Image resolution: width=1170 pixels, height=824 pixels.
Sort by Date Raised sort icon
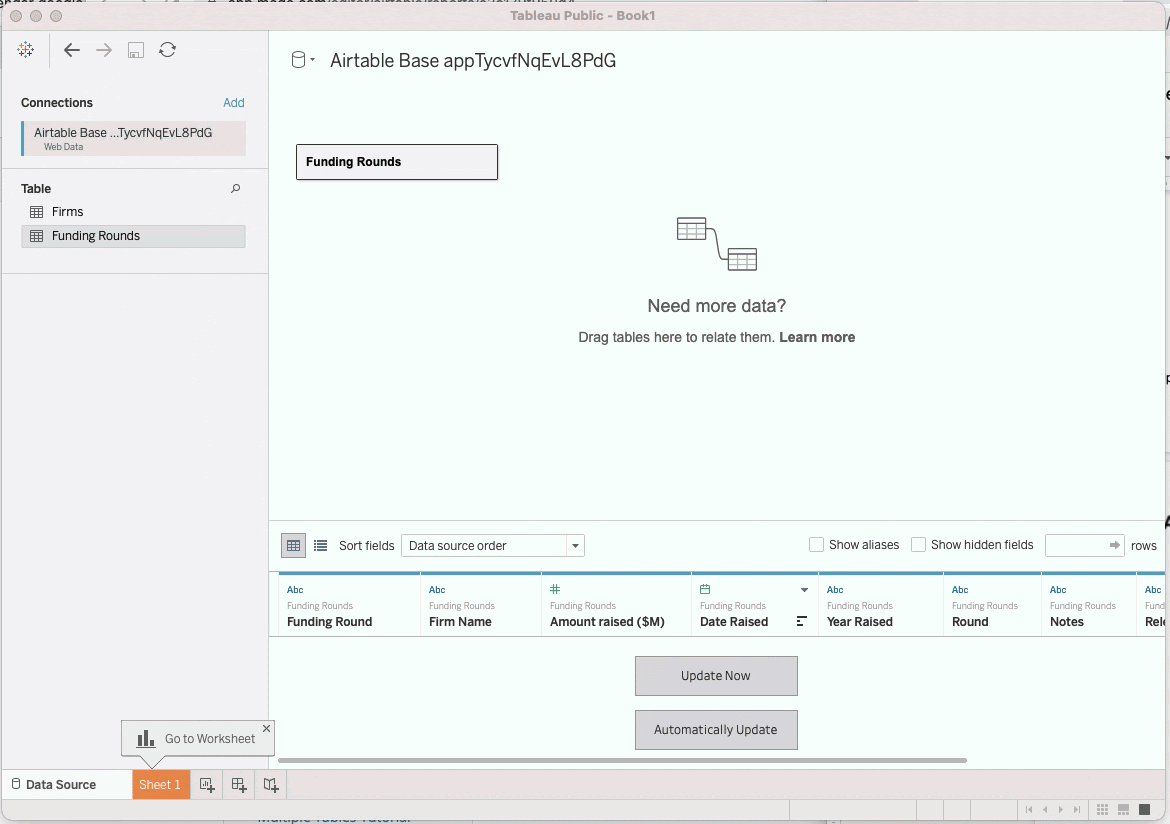coord(801,621)
